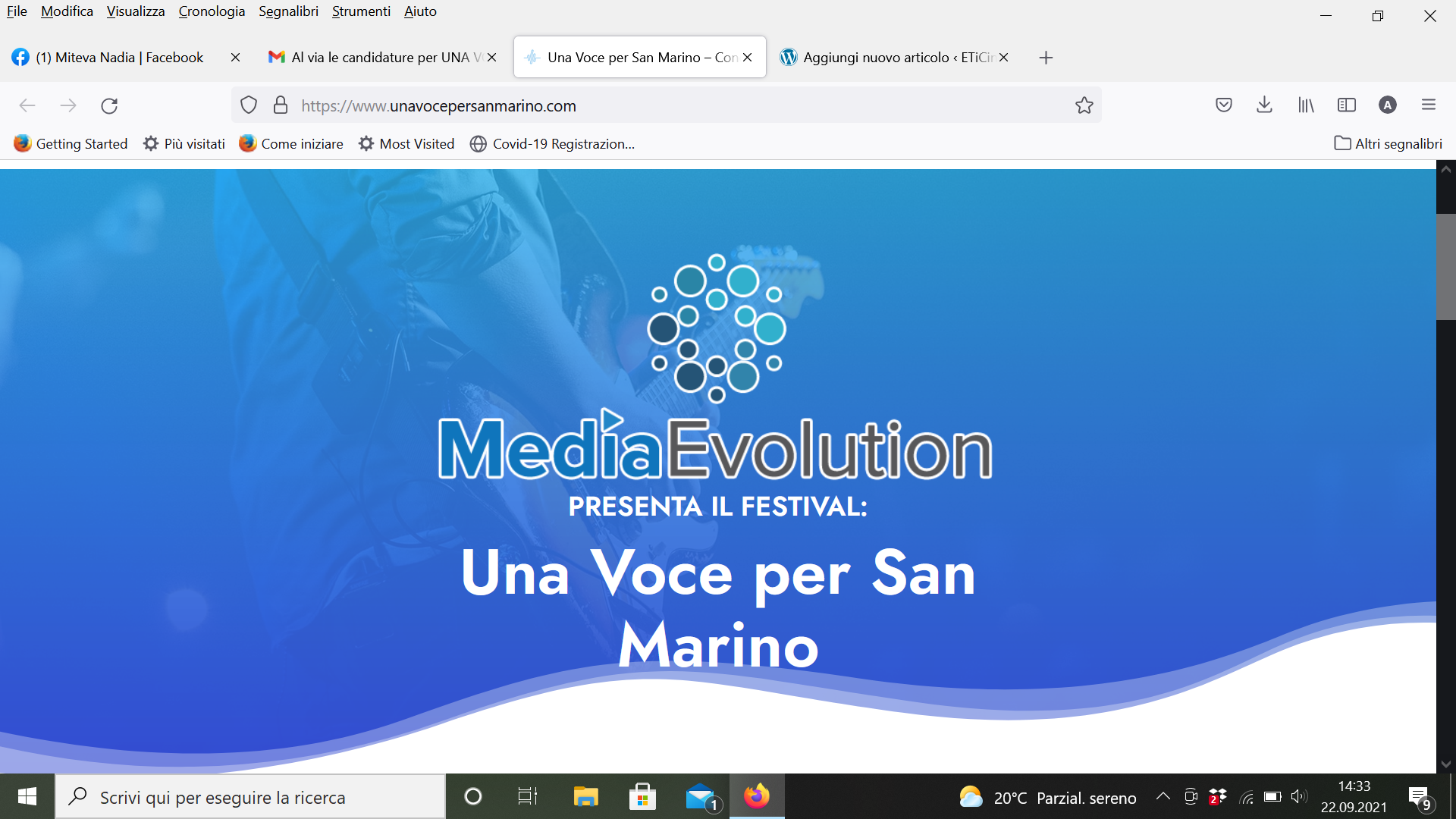Image resolution: width=1456 pixels, height=819 pixels.
Task: Show site security info via padlock icon
Action: [x=281, y=105]
